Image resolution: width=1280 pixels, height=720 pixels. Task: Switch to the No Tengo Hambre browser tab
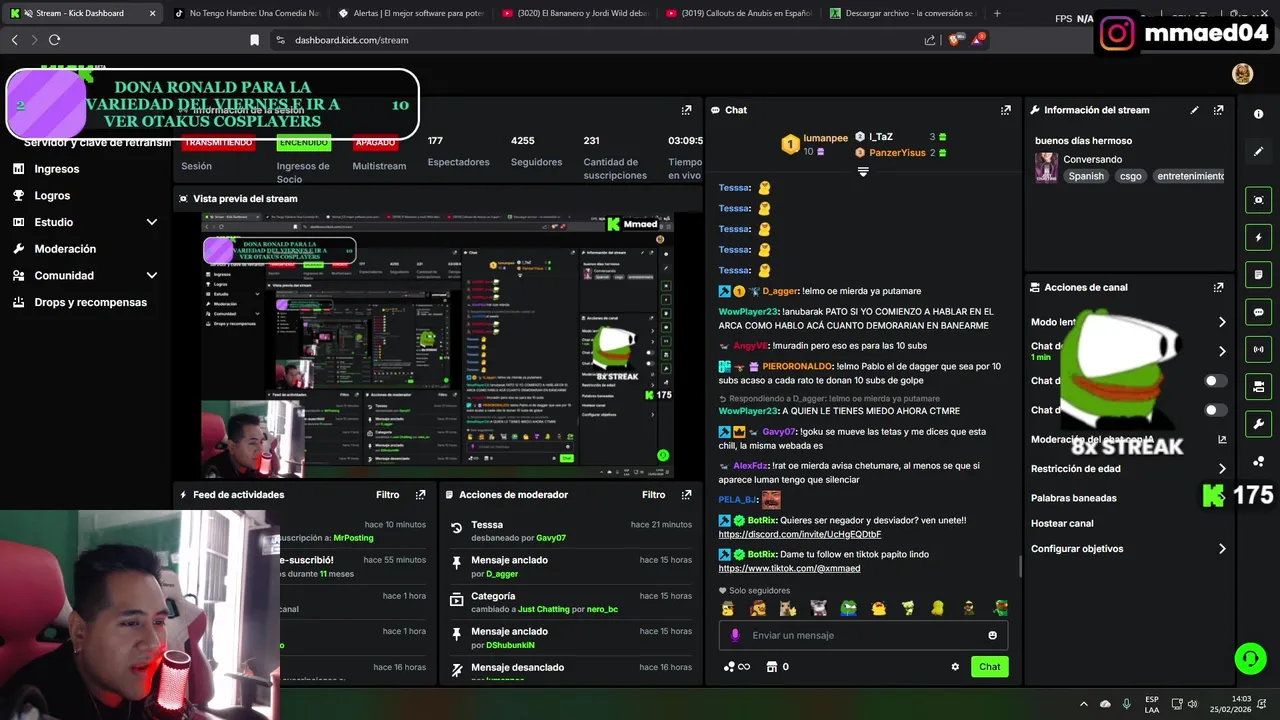245,13
